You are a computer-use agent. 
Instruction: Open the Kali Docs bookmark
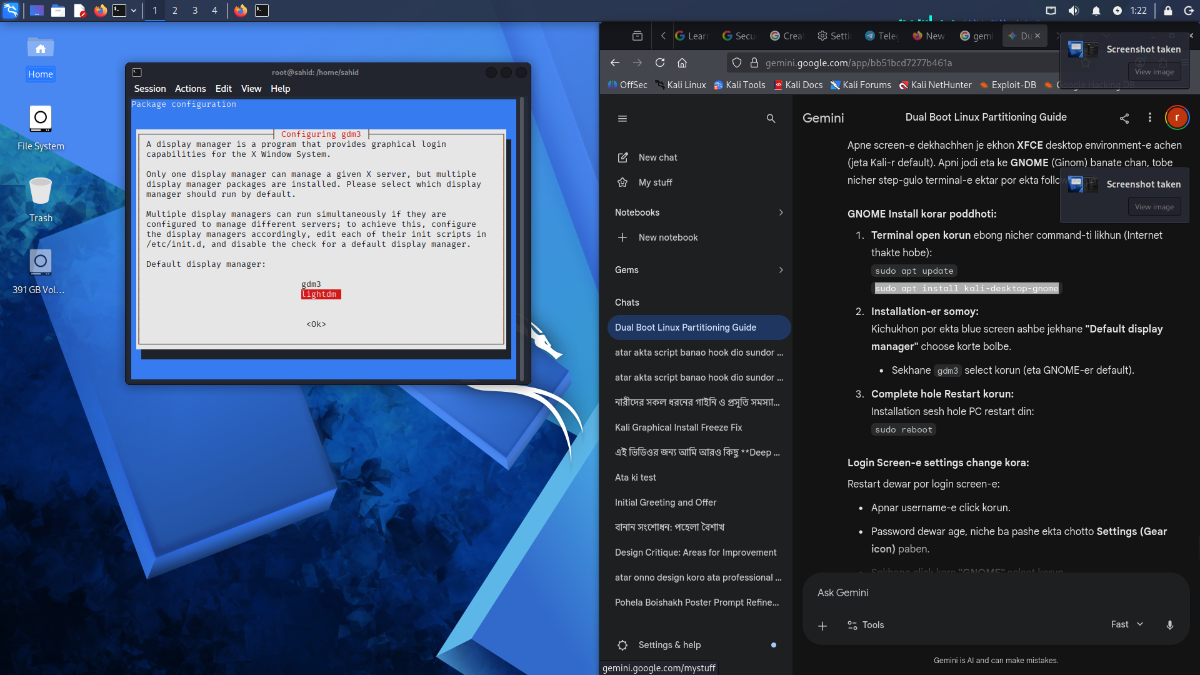(x=797, y=85)
